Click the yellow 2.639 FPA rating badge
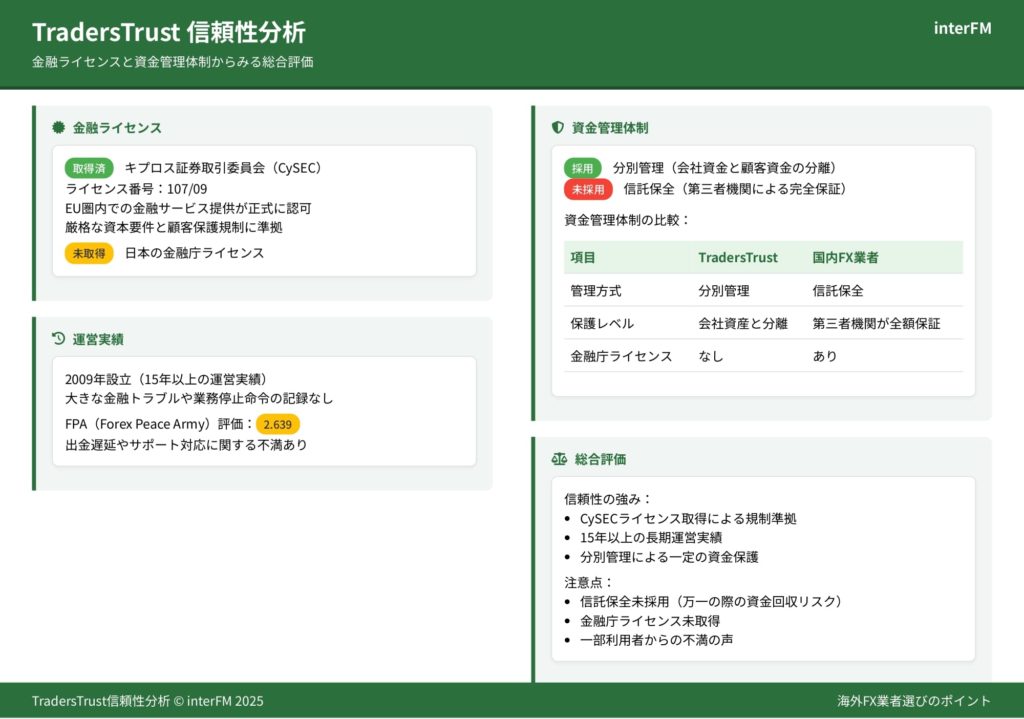This screenshot has width=1024, height=719. pos(277,424)
